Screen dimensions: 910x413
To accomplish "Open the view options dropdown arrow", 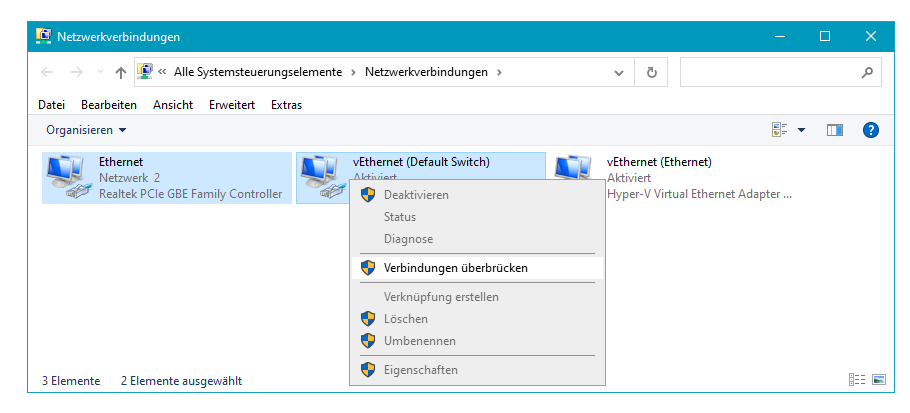I will [x=801, y=130].
